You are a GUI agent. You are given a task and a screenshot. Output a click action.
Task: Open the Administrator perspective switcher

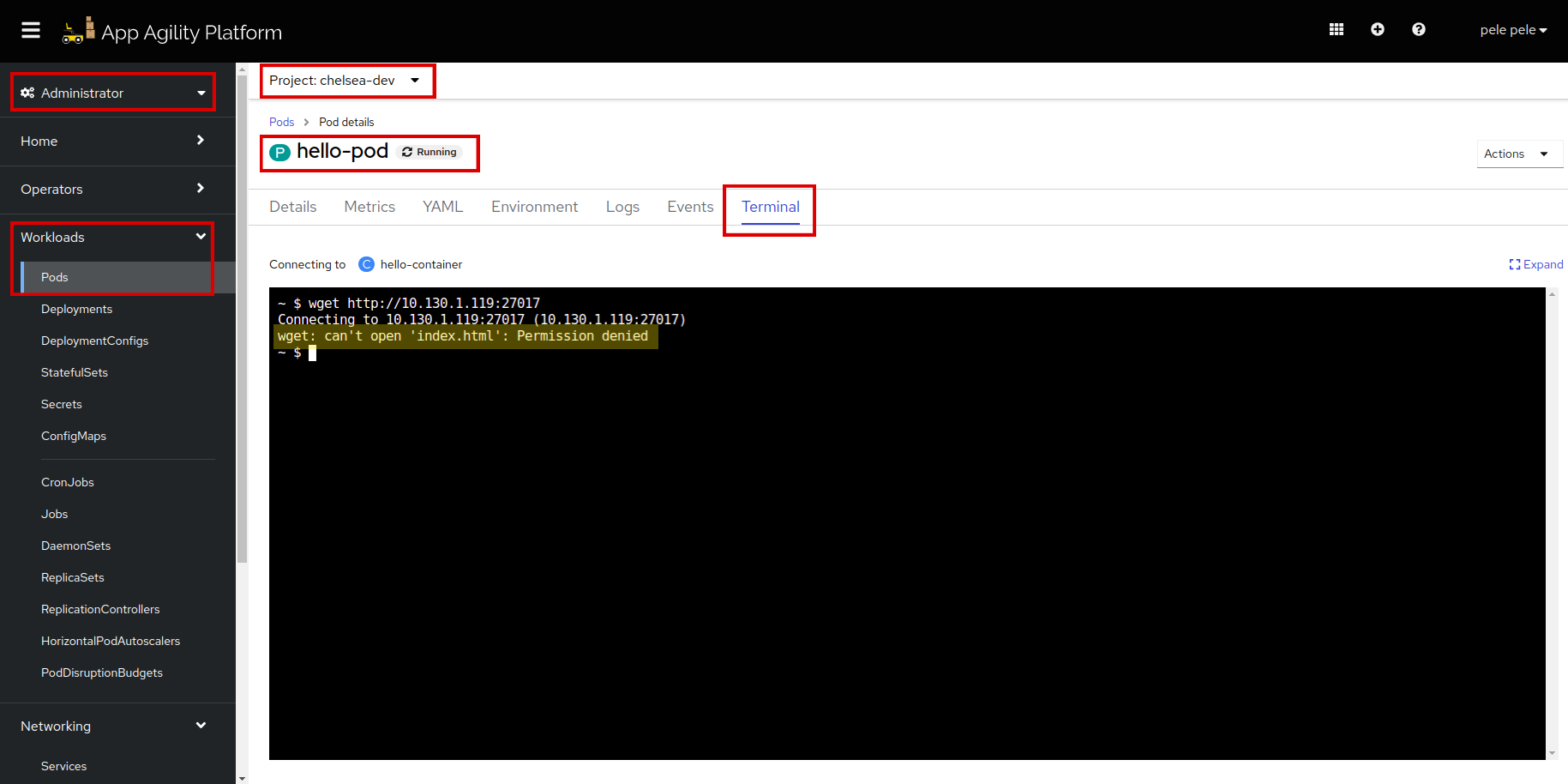point(113,93)
